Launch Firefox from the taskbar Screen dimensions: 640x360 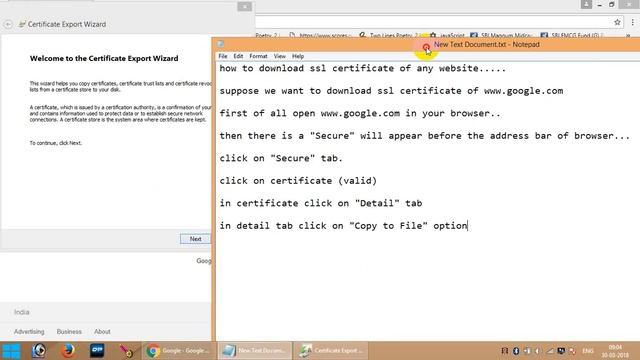(x=68, y=351)
